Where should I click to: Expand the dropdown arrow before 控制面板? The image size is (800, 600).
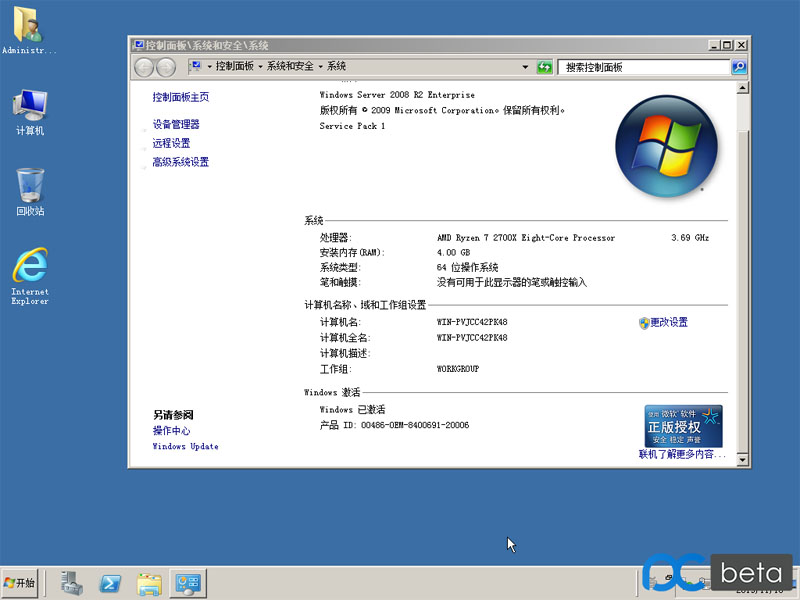(x=209, y=67)
